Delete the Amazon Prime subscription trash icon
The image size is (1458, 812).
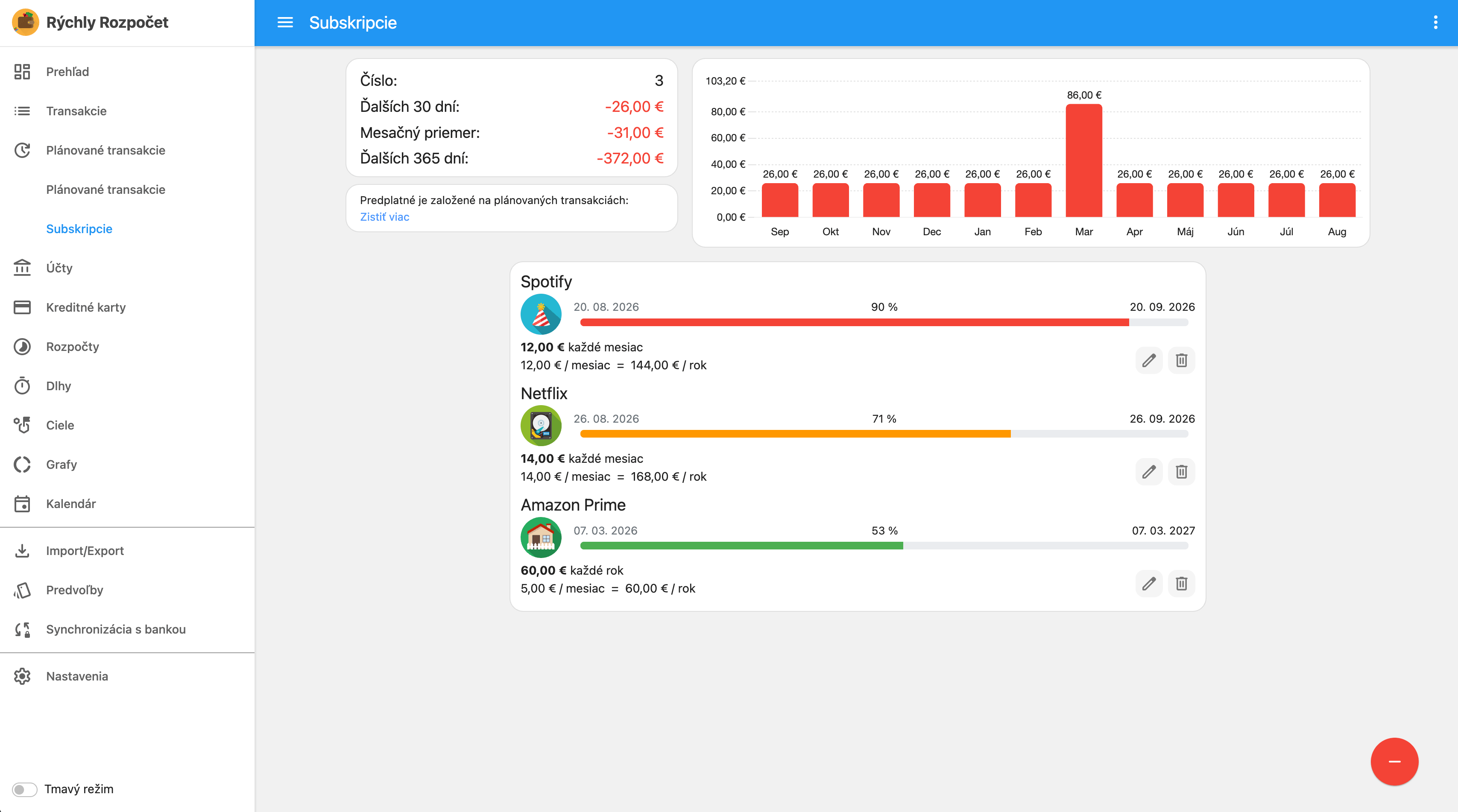(1182, 584)
